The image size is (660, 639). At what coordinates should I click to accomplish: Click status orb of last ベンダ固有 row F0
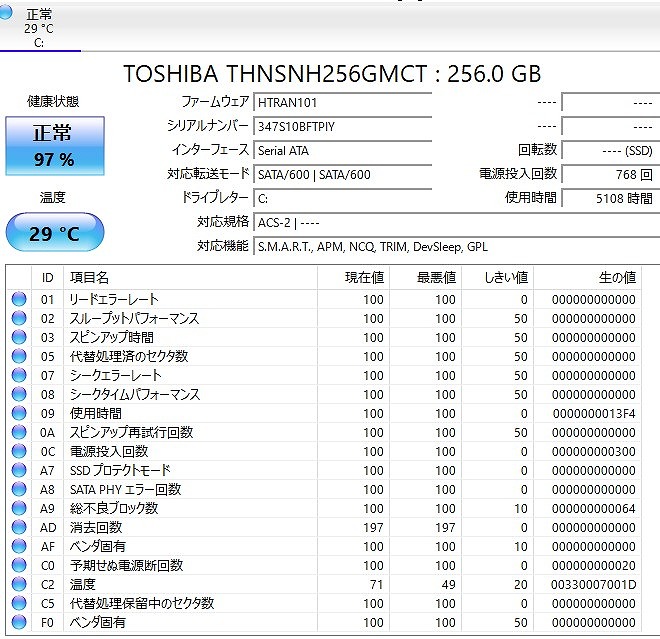click(19, 622)
